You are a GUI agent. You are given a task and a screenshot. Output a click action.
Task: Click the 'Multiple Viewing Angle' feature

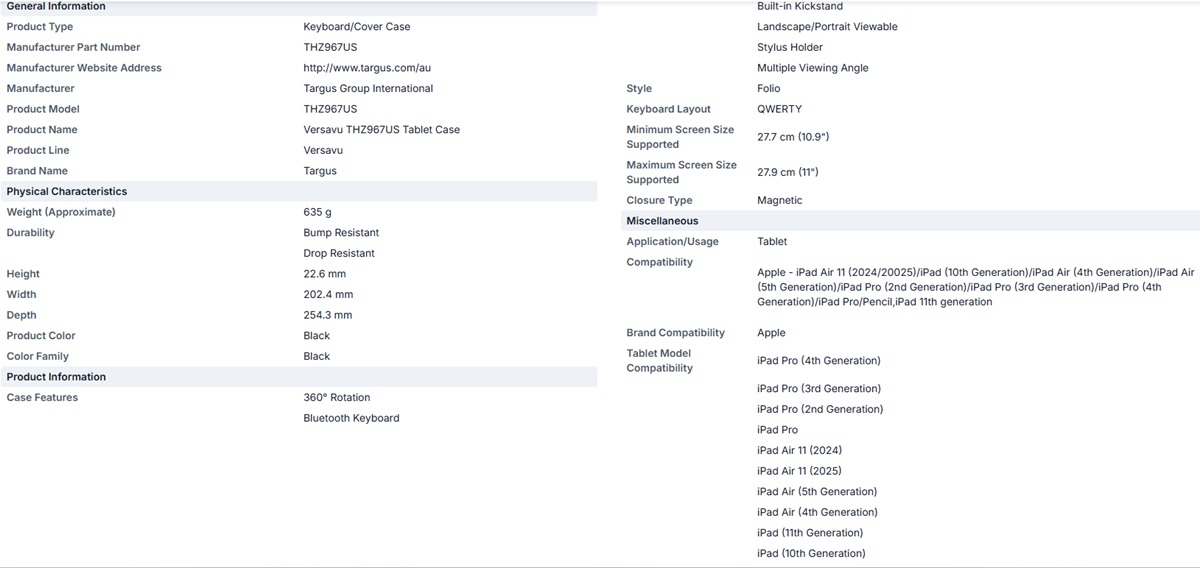pyautogui.click(x=813, y=68)
